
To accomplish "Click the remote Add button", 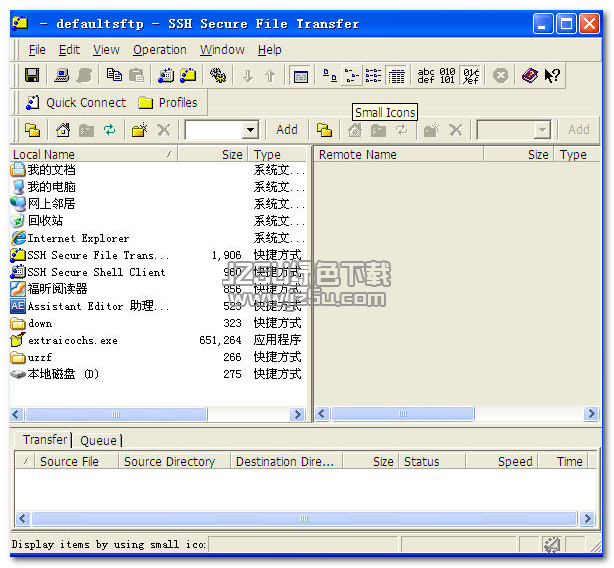I will [579, 130].
